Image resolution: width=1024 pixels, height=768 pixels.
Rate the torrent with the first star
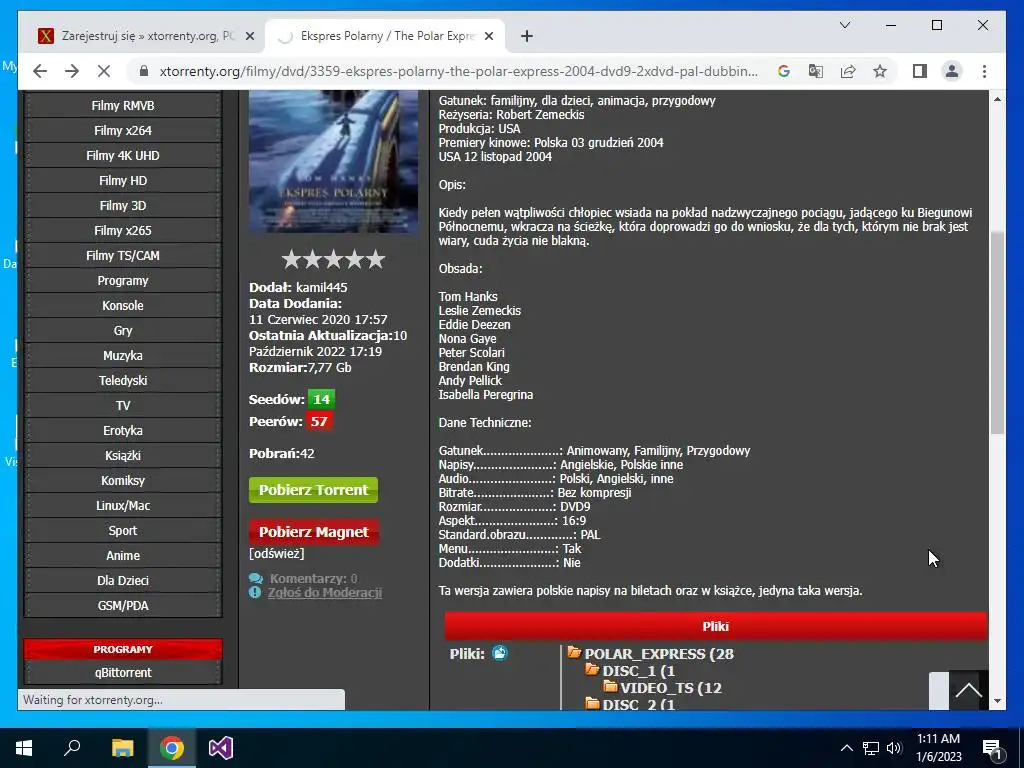291,259
